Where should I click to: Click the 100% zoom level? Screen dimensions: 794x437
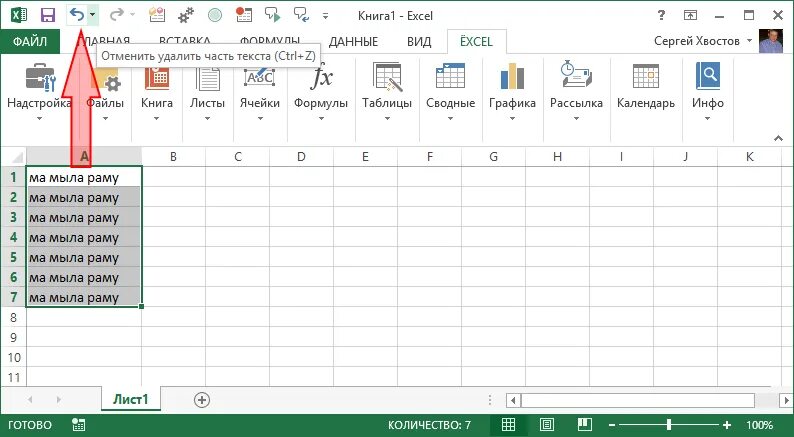click(760, 425)
